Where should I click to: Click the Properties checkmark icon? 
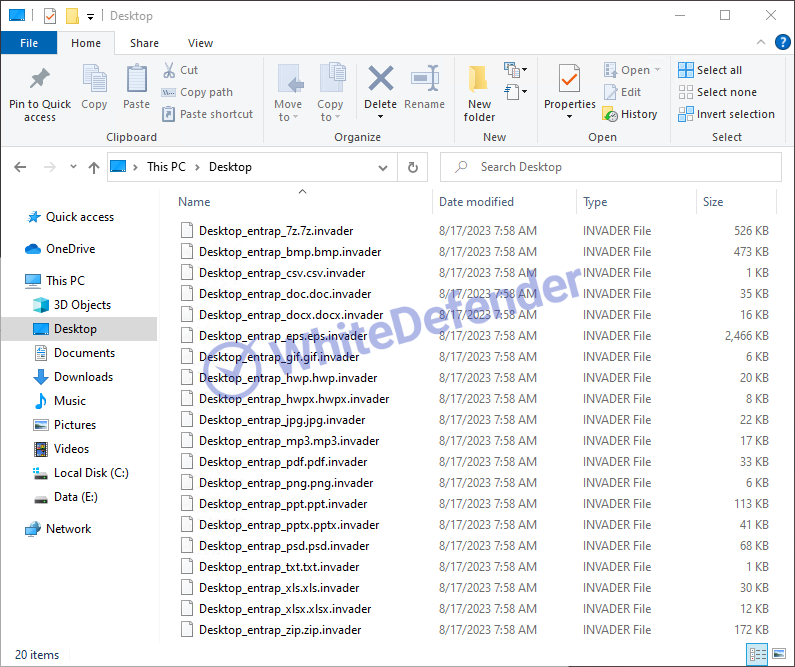point(569,78)
